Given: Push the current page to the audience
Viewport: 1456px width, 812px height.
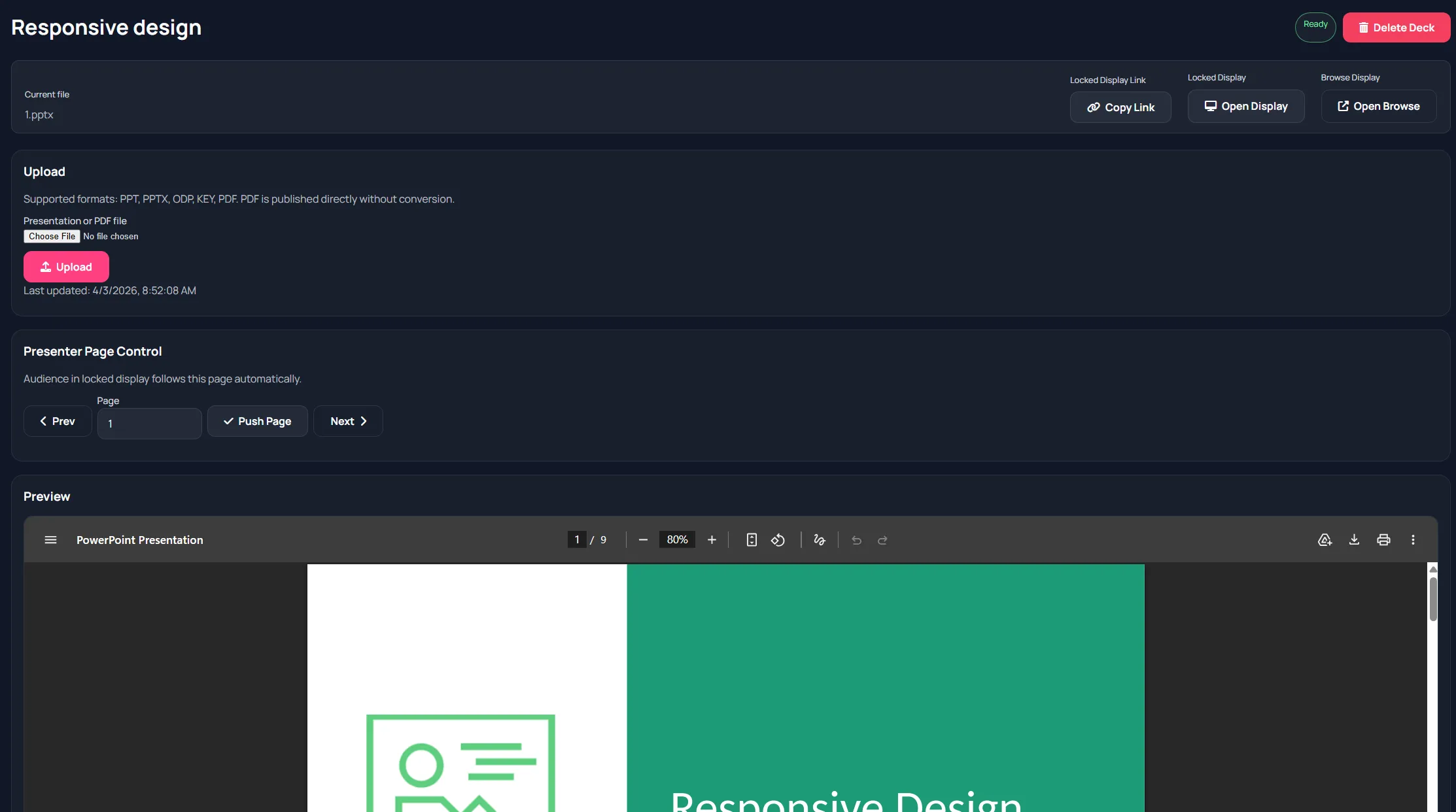Looking at the screenshot, I should pos(257,421).
